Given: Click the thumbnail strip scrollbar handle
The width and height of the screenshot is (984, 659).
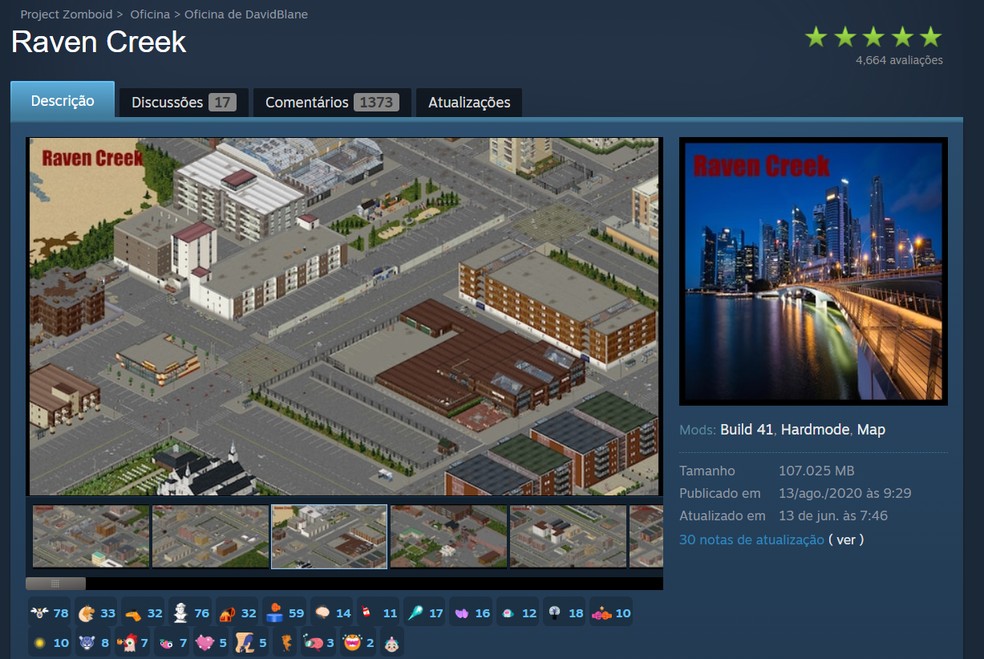Looking at the screenshot, I should (55, 583).
